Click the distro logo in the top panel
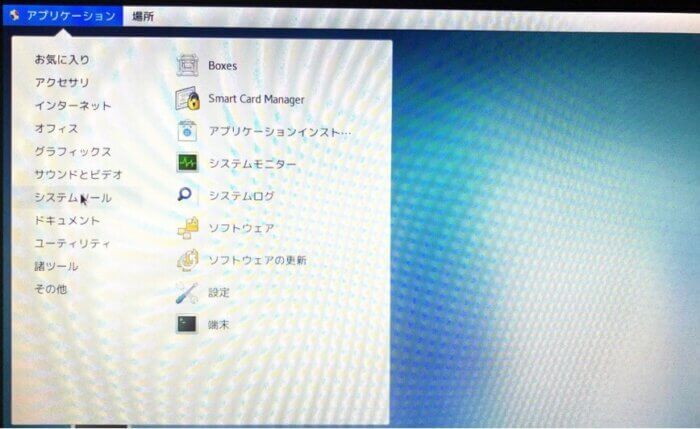700x429 pixels. (14, 15)
